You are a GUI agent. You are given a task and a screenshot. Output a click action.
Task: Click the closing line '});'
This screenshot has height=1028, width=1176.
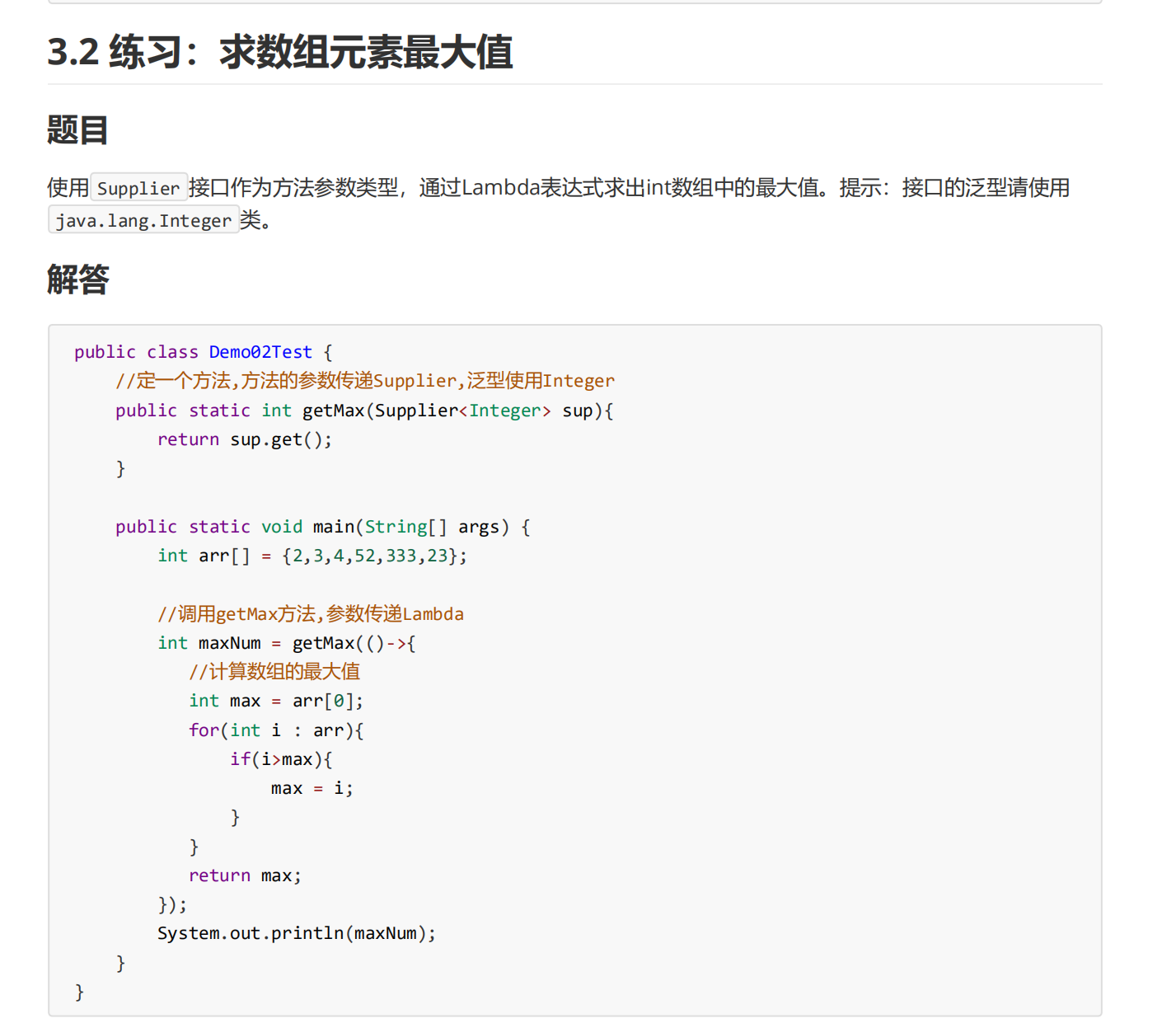click(x=172, y=904)
